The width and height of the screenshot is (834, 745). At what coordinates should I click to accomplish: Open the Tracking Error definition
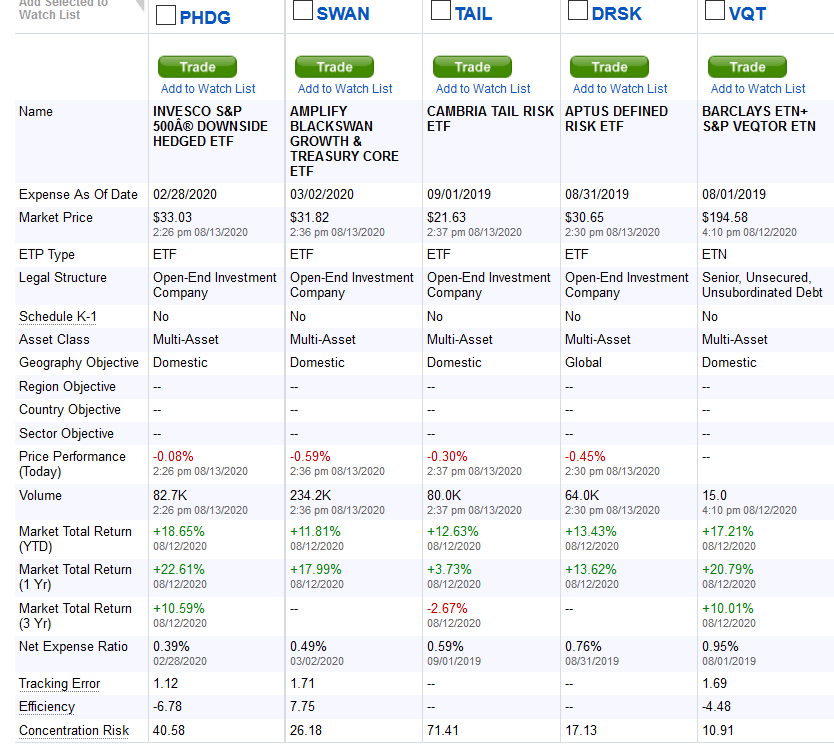[60, 683]
